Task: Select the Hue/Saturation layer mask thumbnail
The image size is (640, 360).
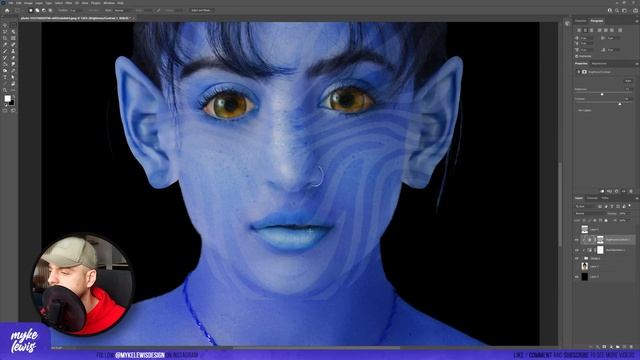Action: pyautogui.click(x=600, y=250)
